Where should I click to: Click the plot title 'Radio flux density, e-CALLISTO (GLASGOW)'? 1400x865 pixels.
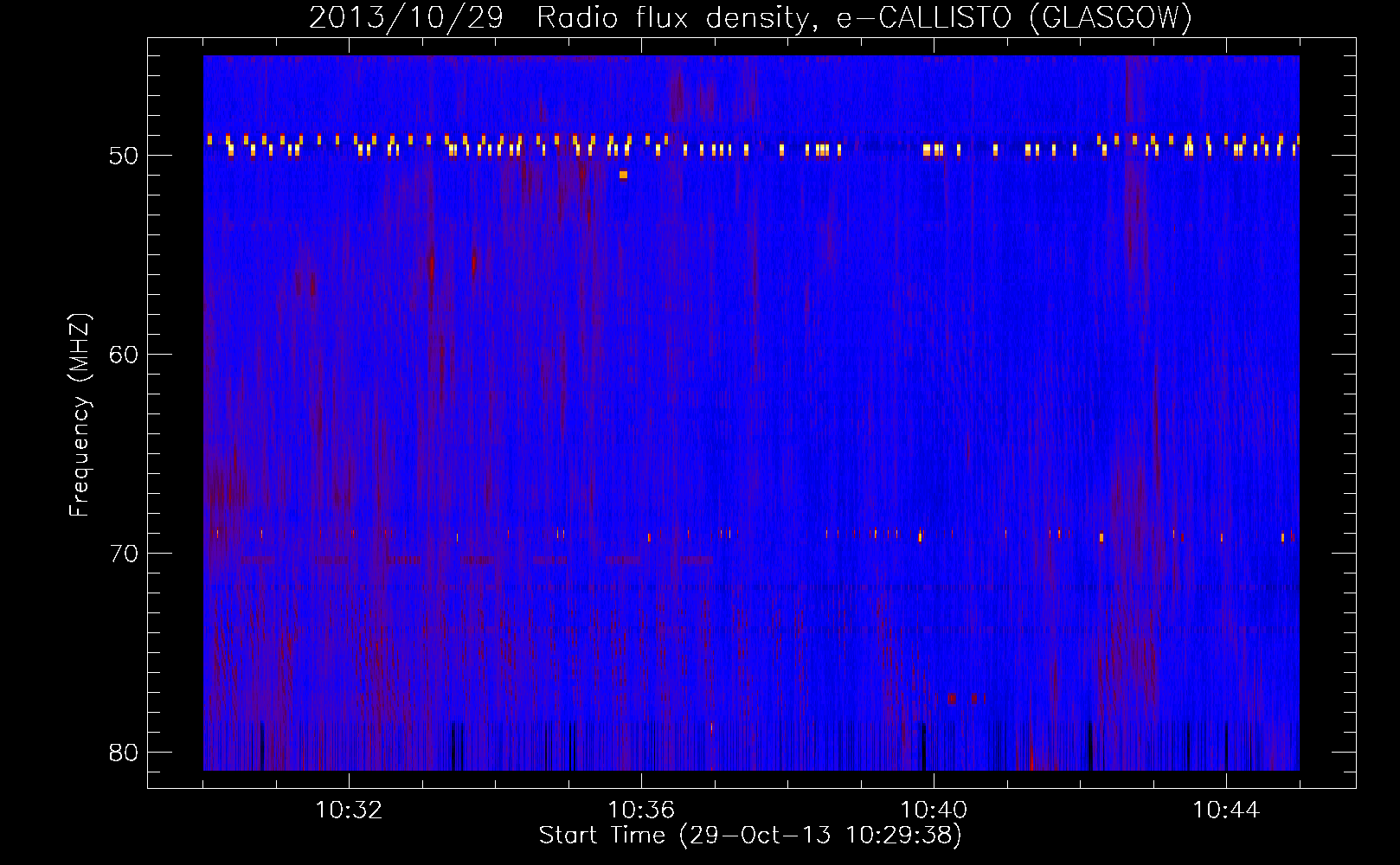[x=864, y=17]
